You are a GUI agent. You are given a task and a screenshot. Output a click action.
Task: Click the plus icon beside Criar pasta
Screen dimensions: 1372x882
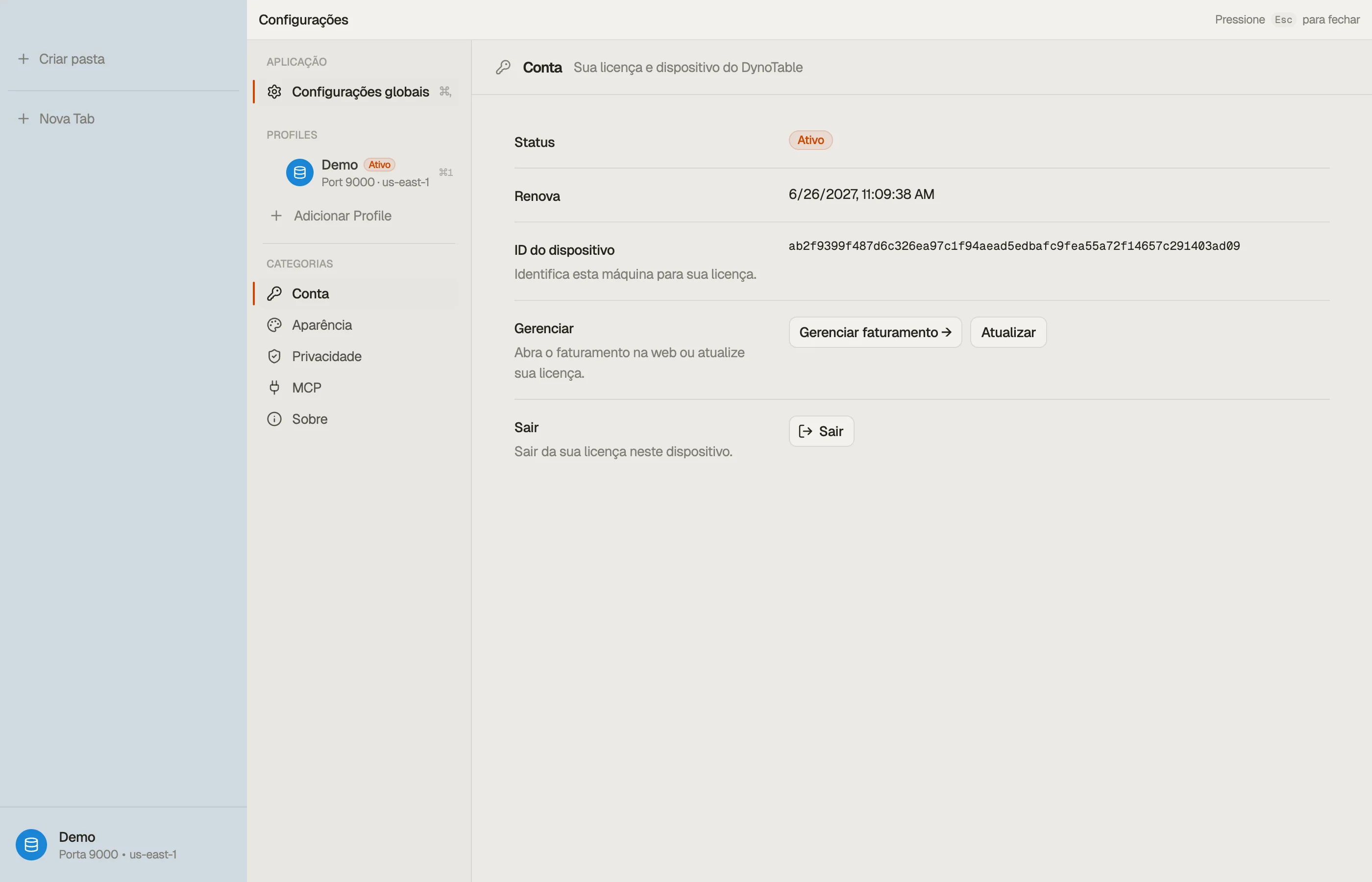point(24,59)
